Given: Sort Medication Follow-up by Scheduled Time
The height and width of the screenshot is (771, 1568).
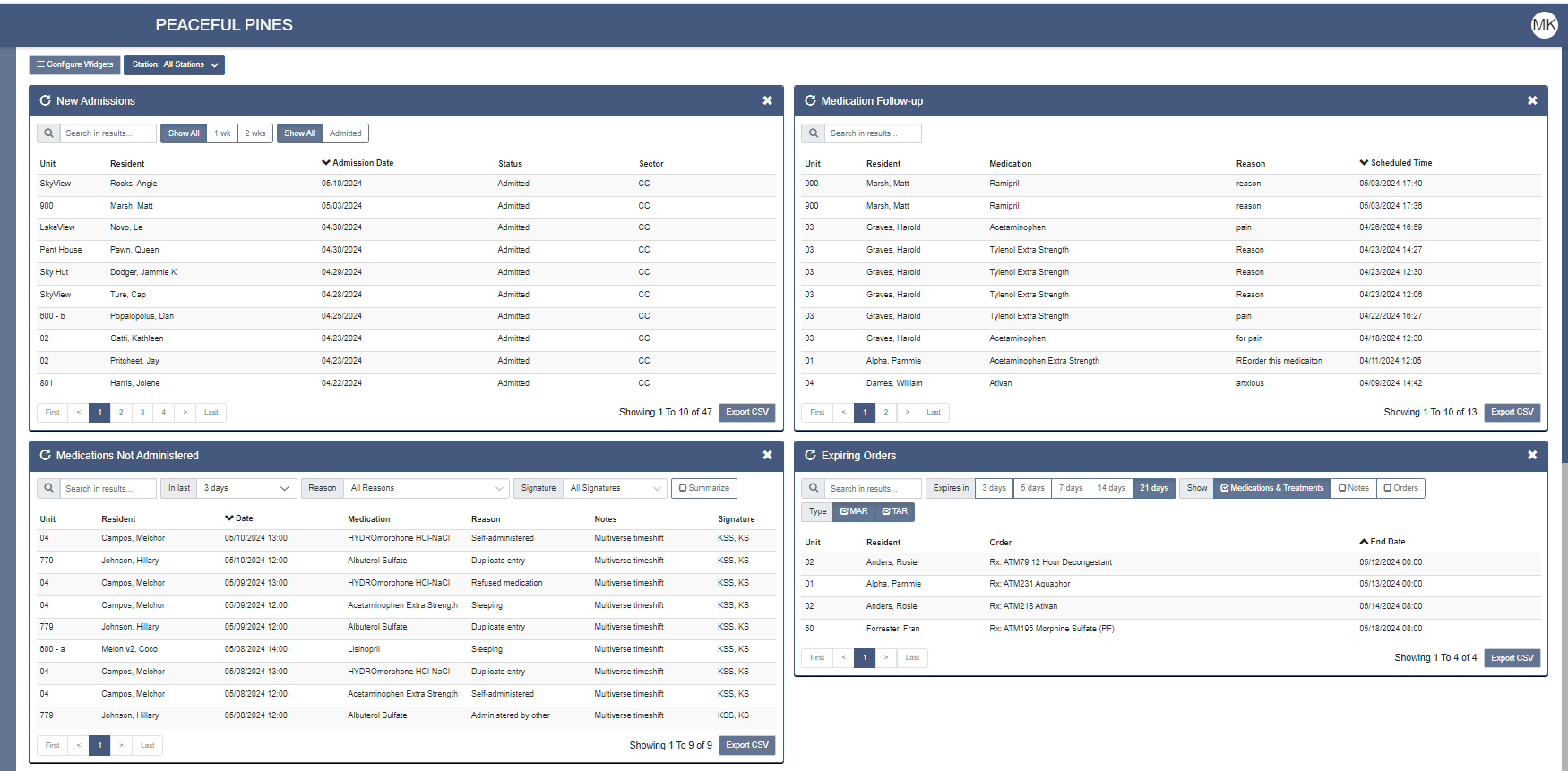Looking at the screenshot, I should tap(1395, 163).
